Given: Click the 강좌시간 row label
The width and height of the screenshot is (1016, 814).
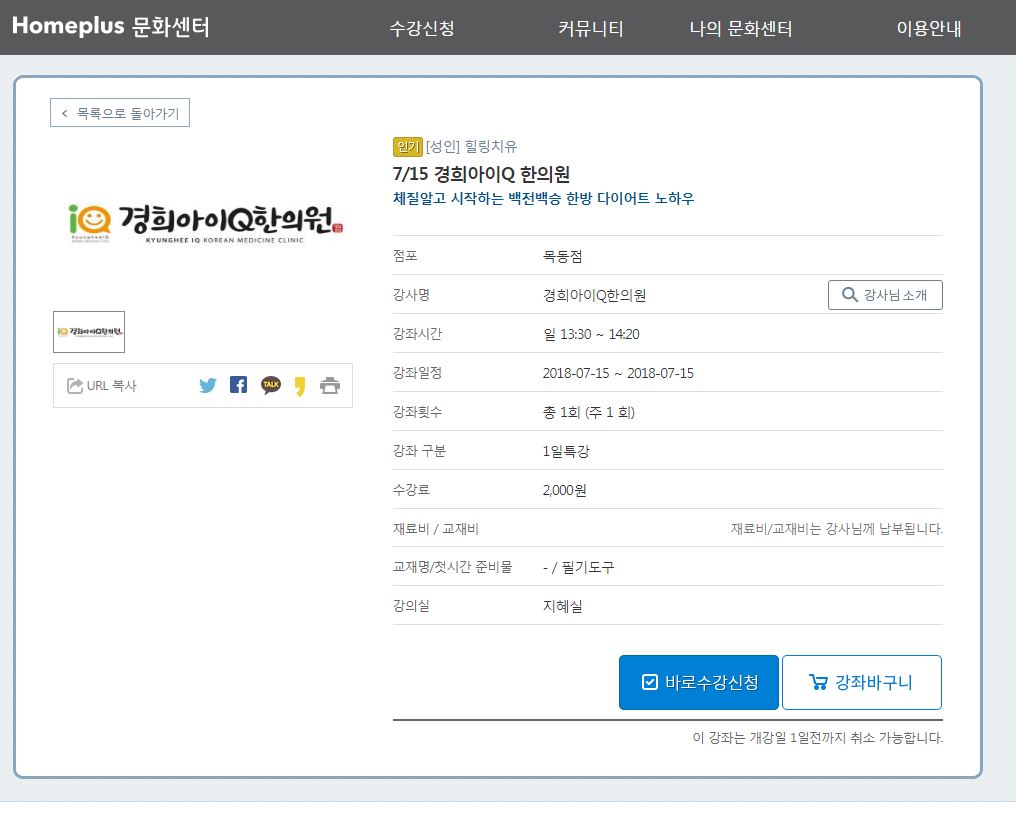Looking at the screenshot, I should pyautogui.click(x=417, y=334).
